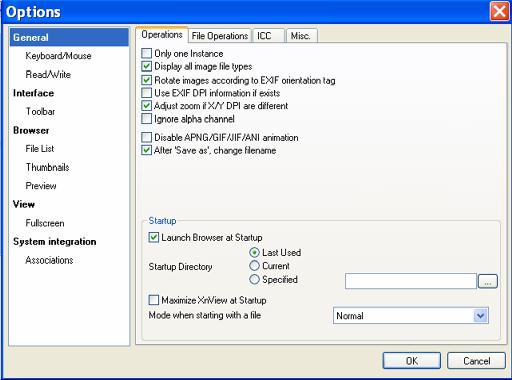Click into the specified directory path field
Image resolution: width=512 pixels, height=380 pixels.
click(411, 281)
